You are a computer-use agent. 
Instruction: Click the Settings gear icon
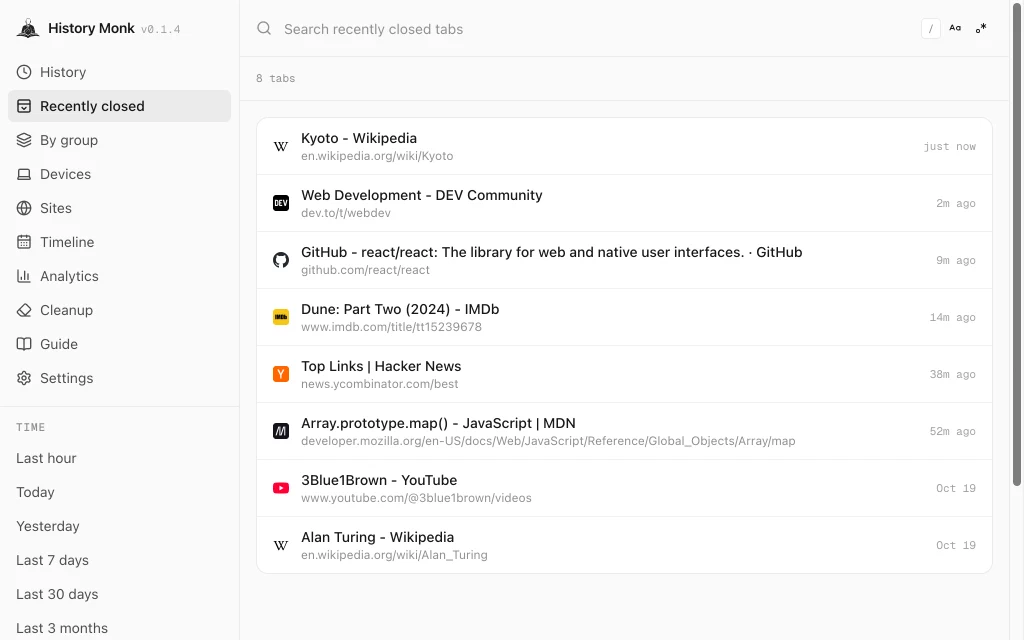24,377
